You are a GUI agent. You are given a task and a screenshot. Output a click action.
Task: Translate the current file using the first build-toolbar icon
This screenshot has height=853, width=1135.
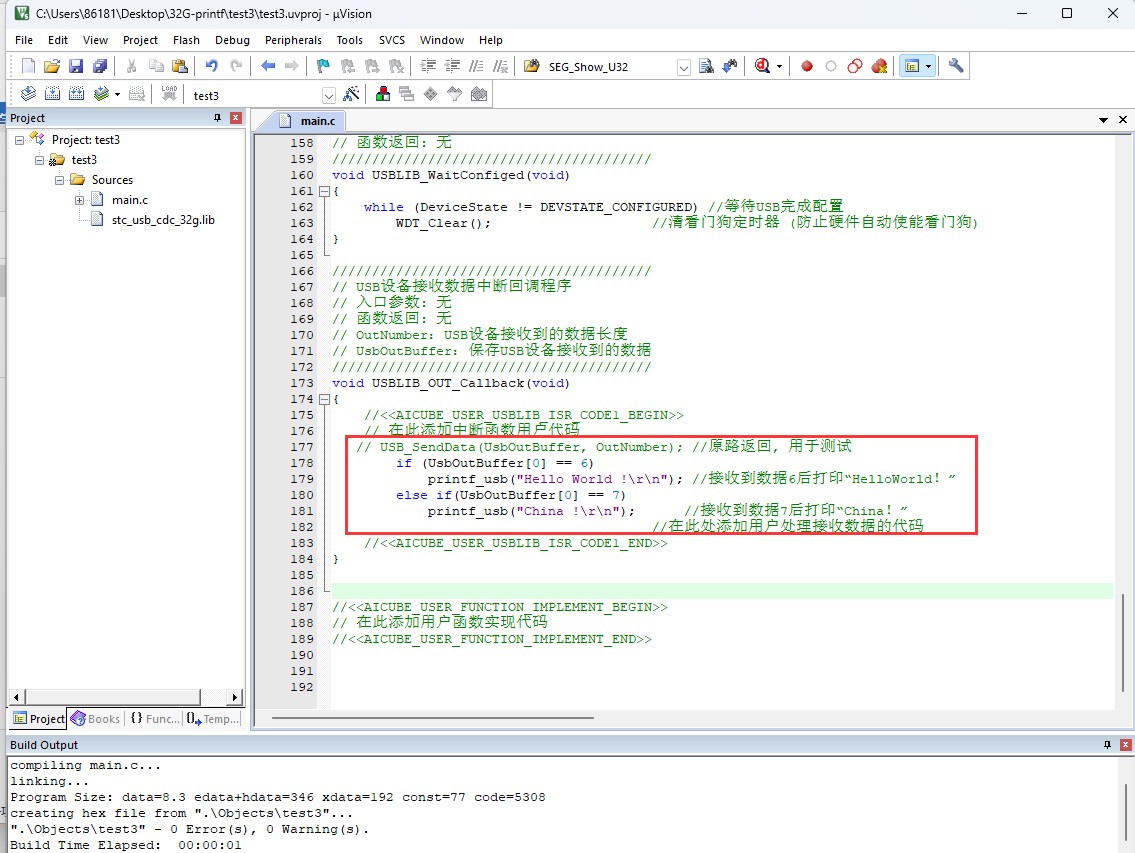(28, 94)
